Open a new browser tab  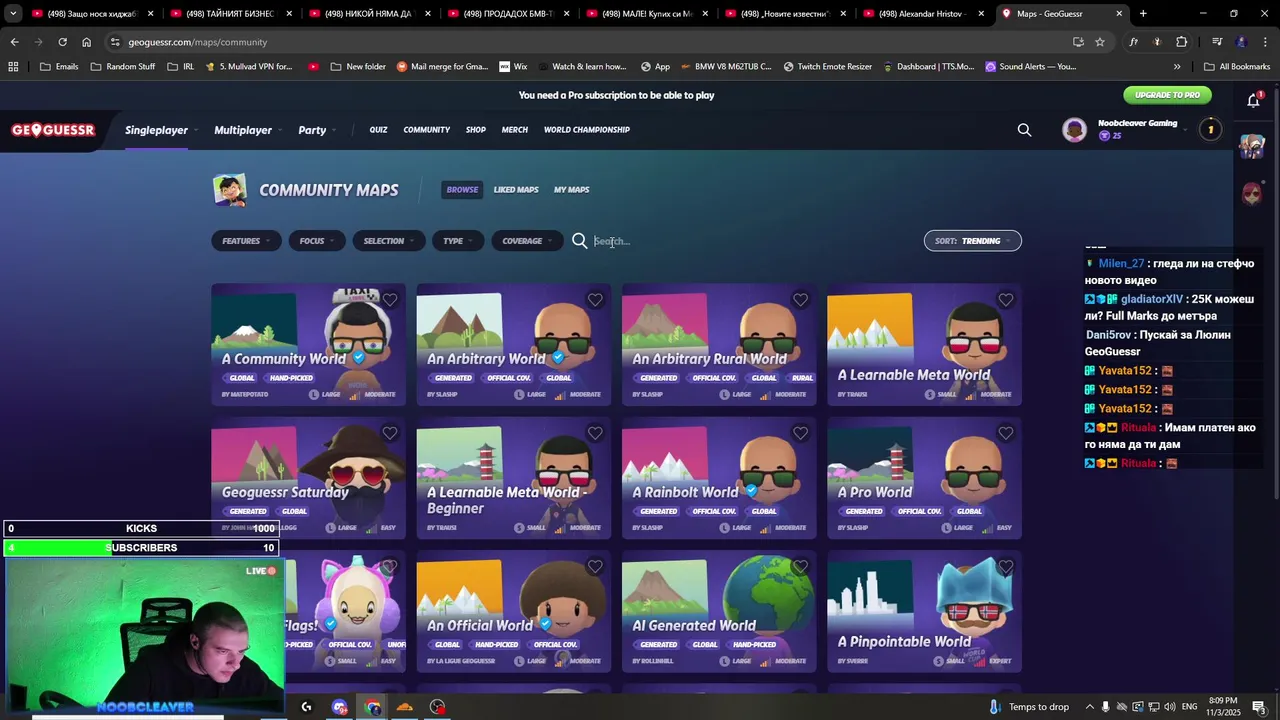click(1143, 14)
